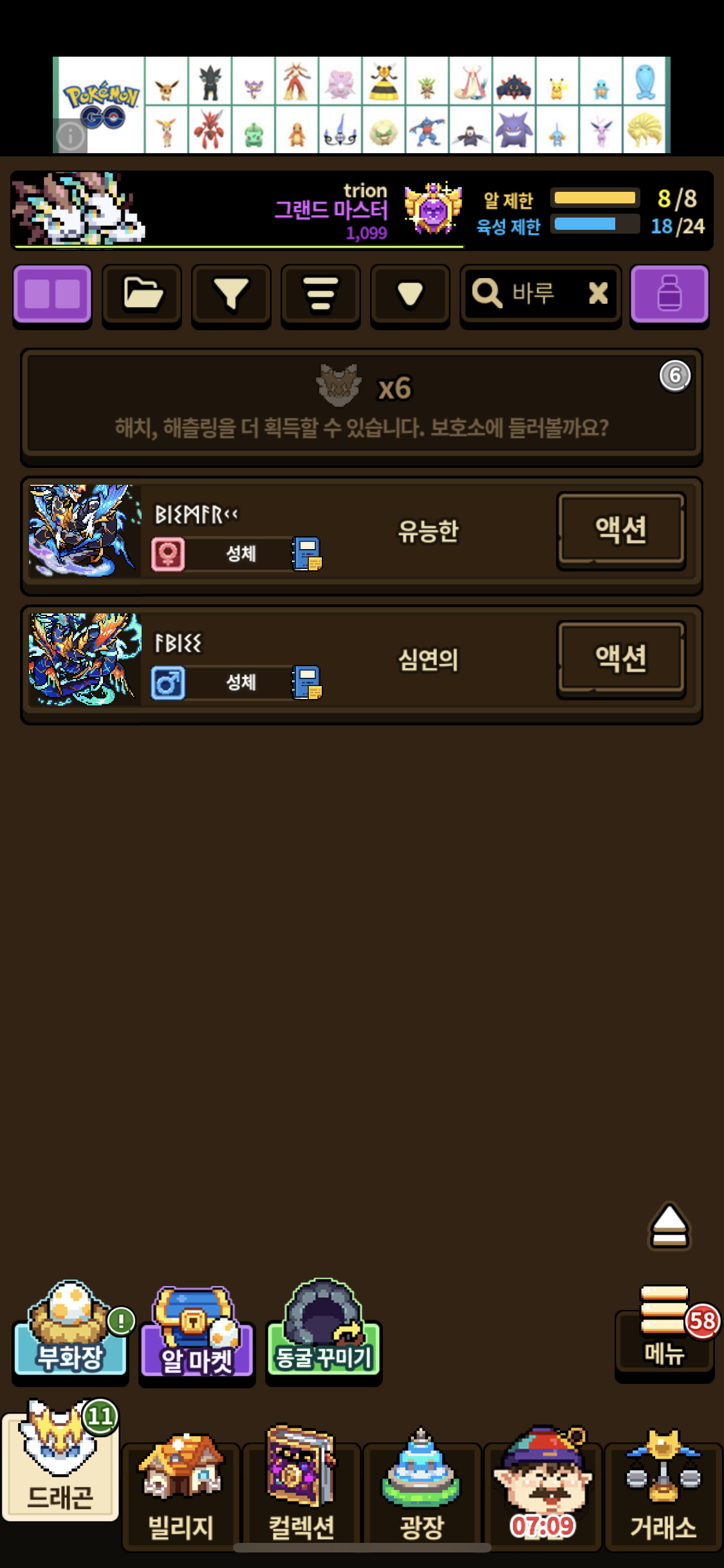The image size is (724, 1568).
Task: Click the search field containing 바루
Action: pyautogui.click(x=541, y=294)
